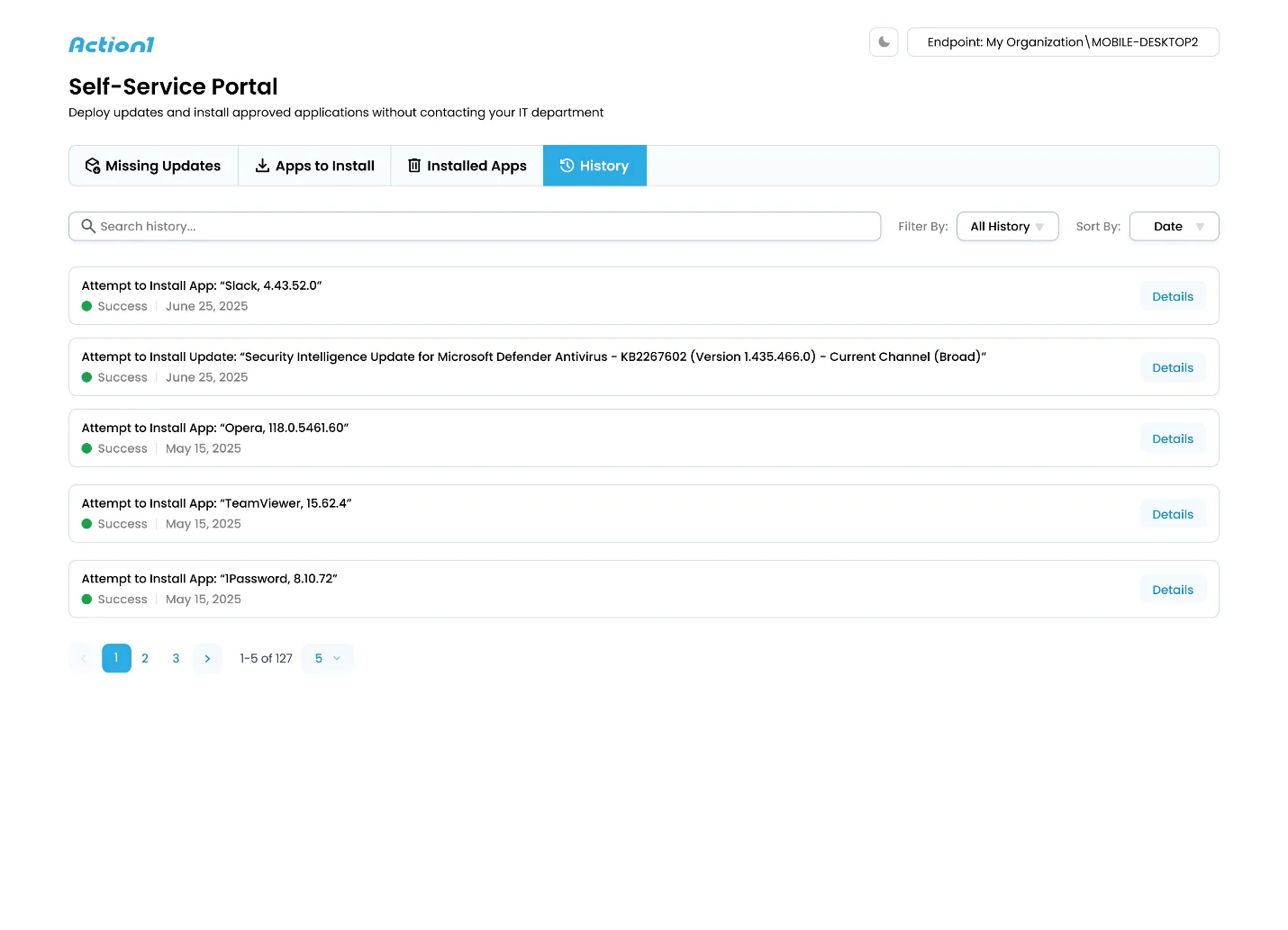View Details for Slack install
The width and height of the screenshot is (1288, 930).
click(1172, 296)
